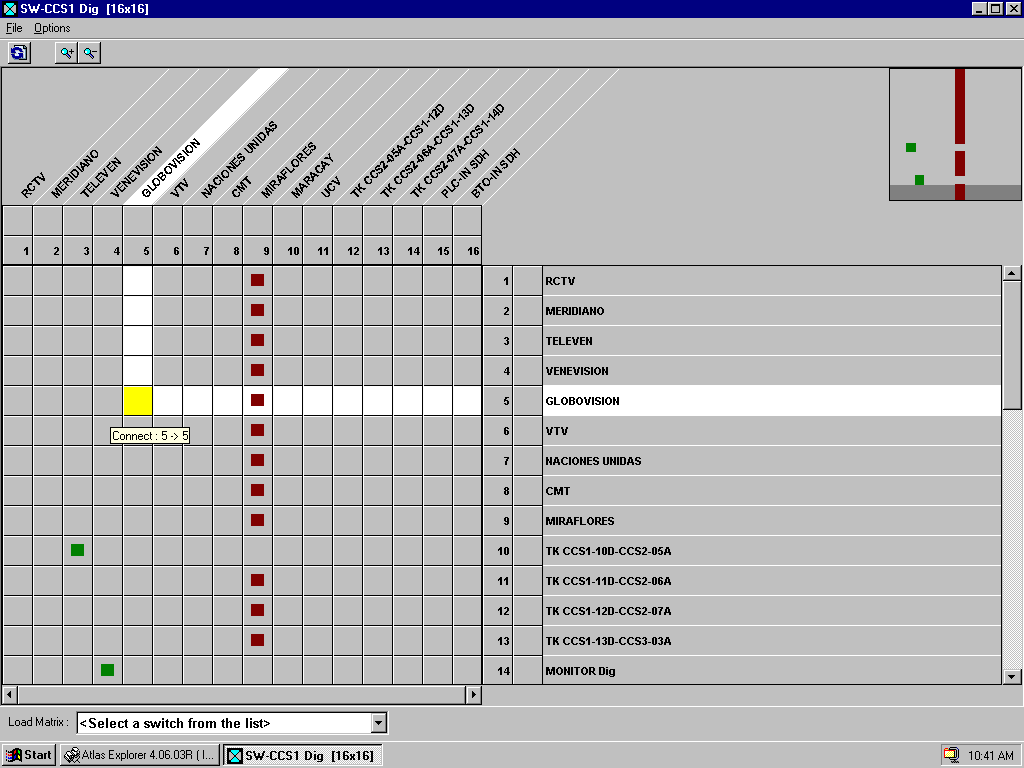This screenshot has width=1024, height=768.
Task: Toggle the green crosspoint in TK CCS1-10D-CCS2-05A row
Action: [77, 550]
